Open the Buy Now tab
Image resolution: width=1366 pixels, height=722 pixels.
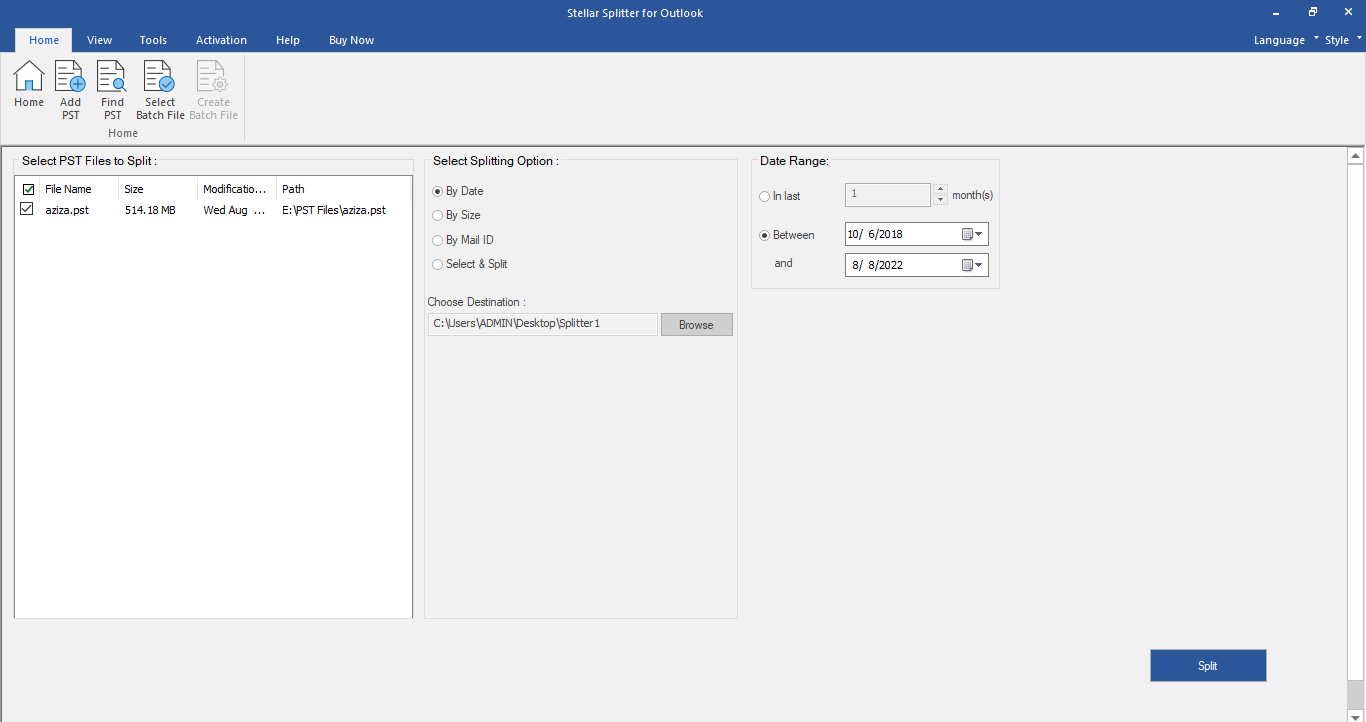click(x=351, y=40)
